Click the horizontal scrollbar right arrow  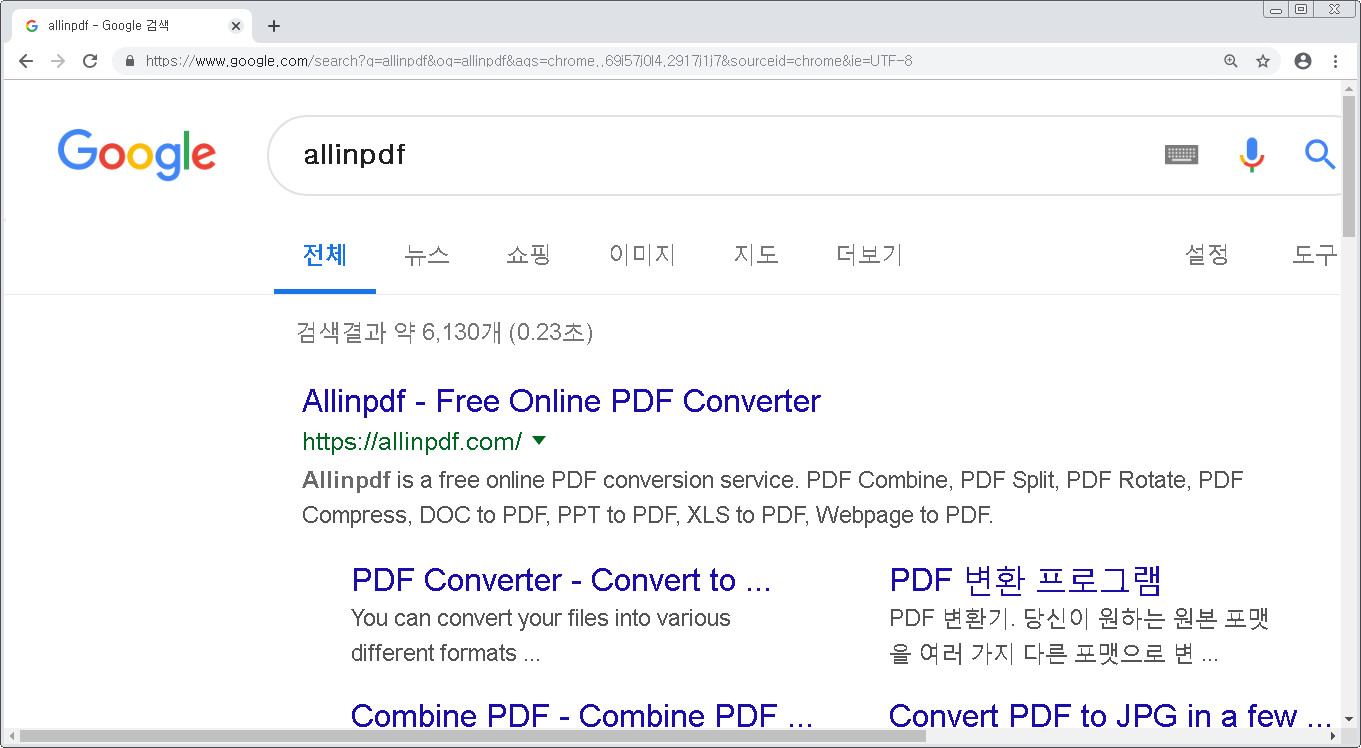[1332, 737]
